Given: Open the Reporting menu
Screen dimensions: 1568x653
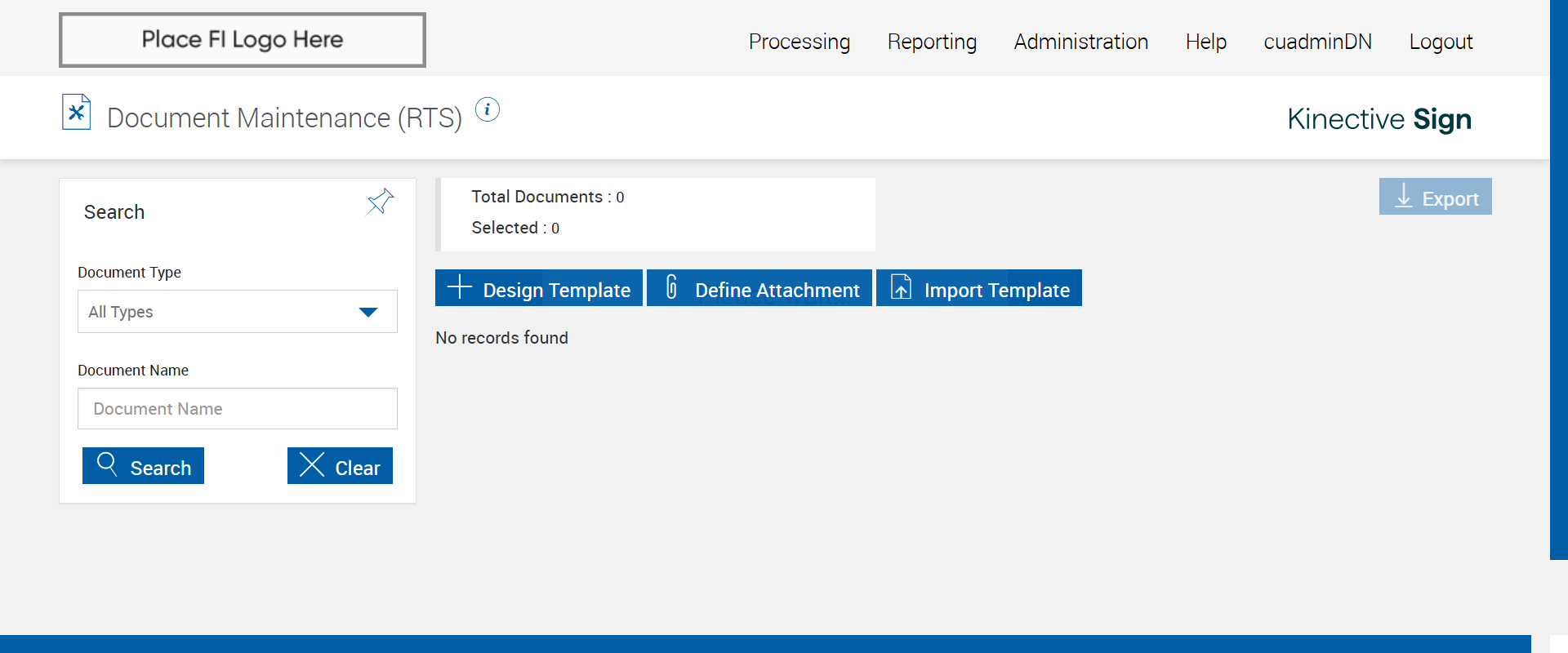Looking at the screenshot, I should 932,42.
